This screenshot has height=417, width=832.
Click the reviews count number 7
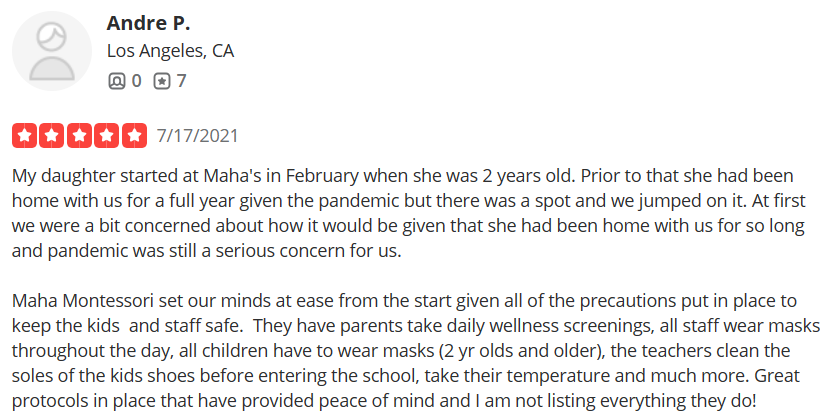coord(181,81)
